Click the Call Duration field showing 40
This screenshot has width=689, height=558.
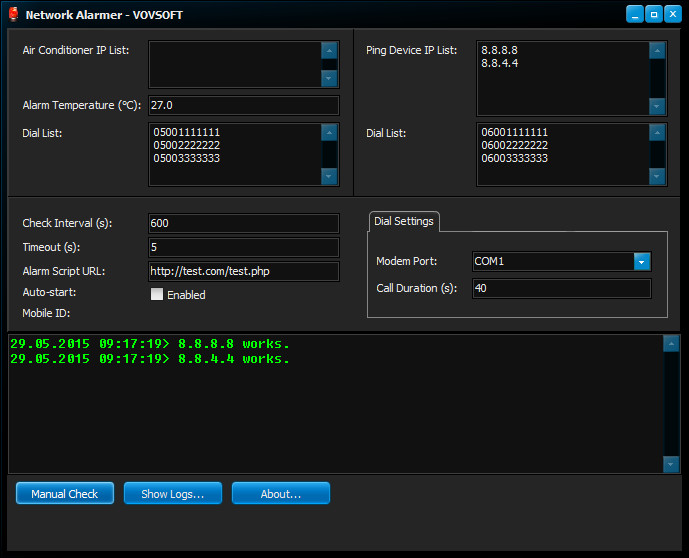[562, 288]
